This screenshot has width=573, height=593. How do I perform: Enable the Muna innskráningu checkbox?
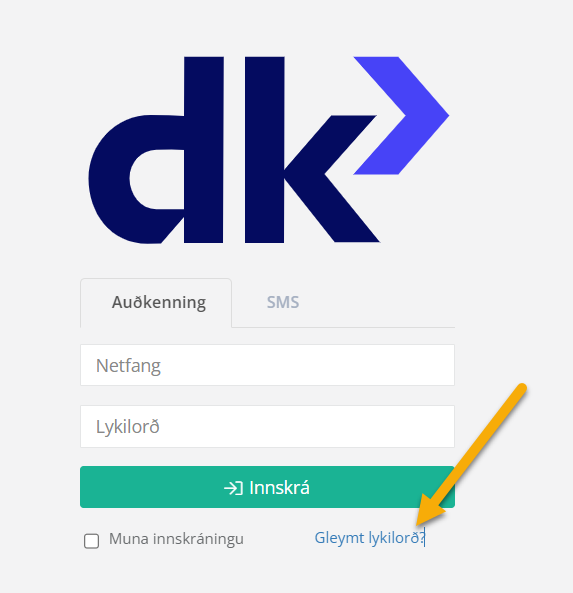point(92,541)
